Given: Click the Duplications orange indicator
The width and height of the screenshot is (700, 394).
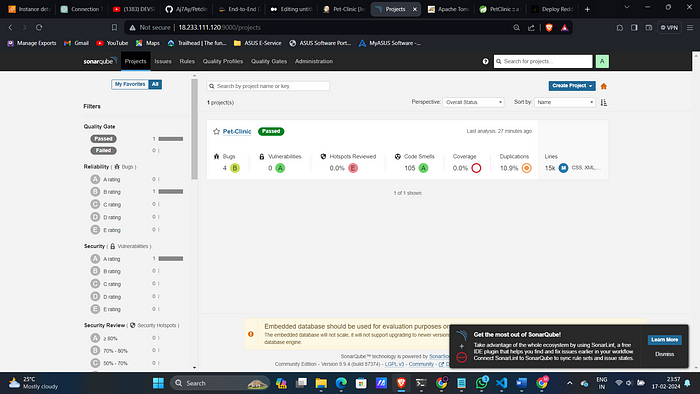Looking at the screenshot, I should click(526, 168).
